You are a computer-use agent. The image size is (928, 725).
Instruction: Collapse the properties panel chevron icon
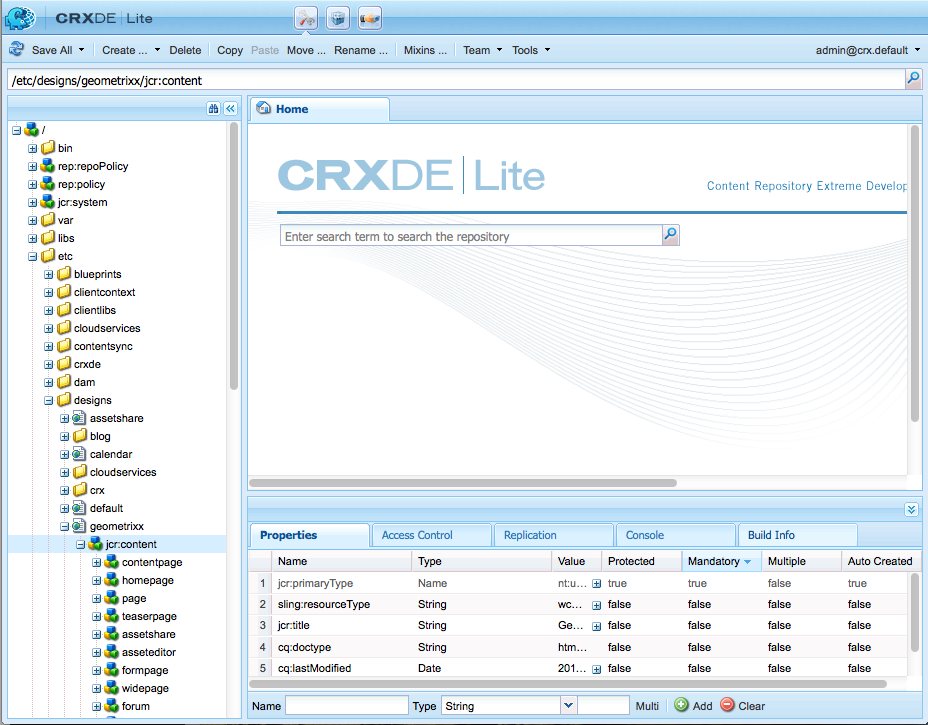click(911, 510)
